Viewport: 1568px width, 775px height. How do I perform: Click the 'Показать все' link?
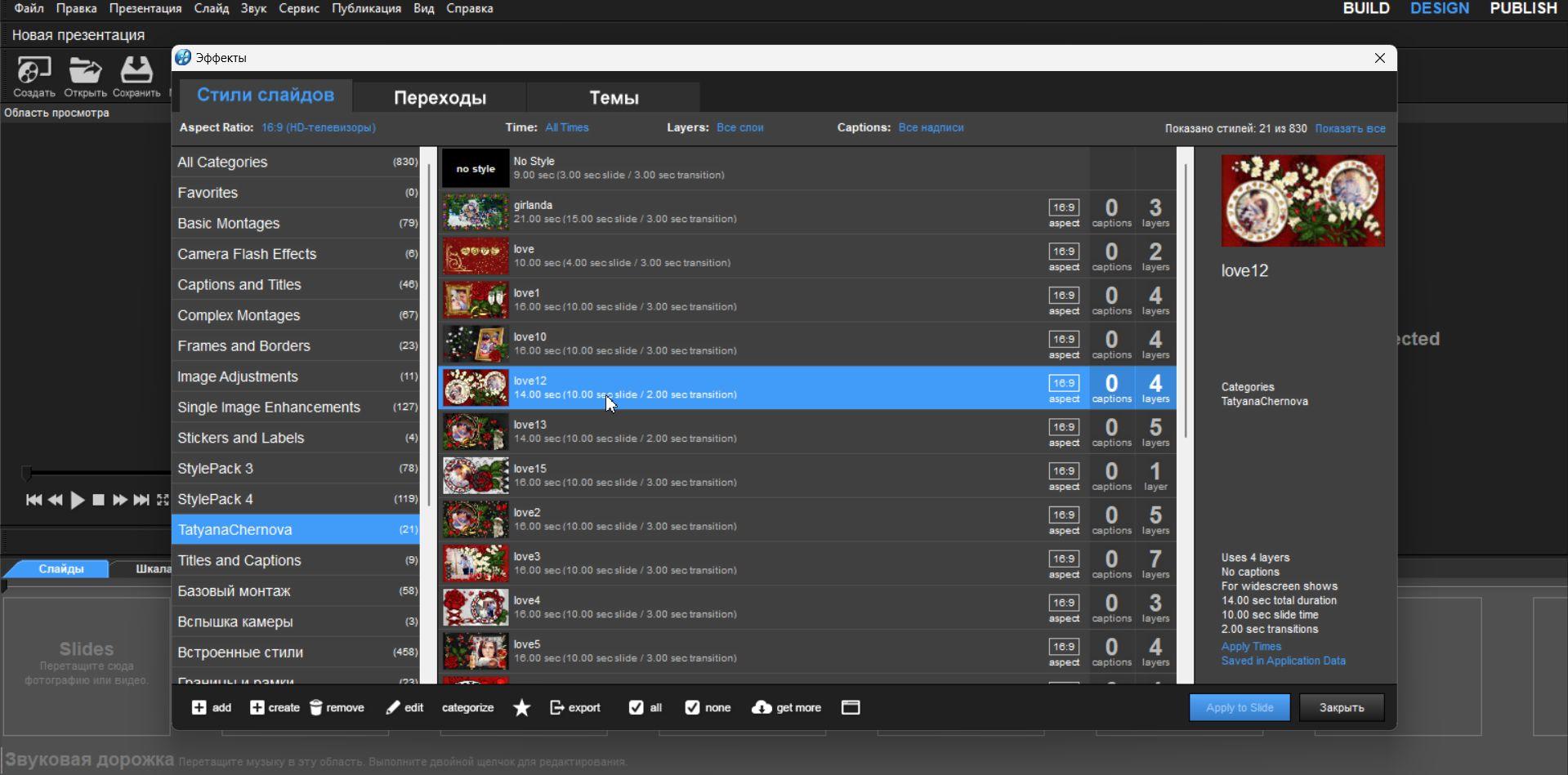pyautogui.click(x=1350, y=128)
